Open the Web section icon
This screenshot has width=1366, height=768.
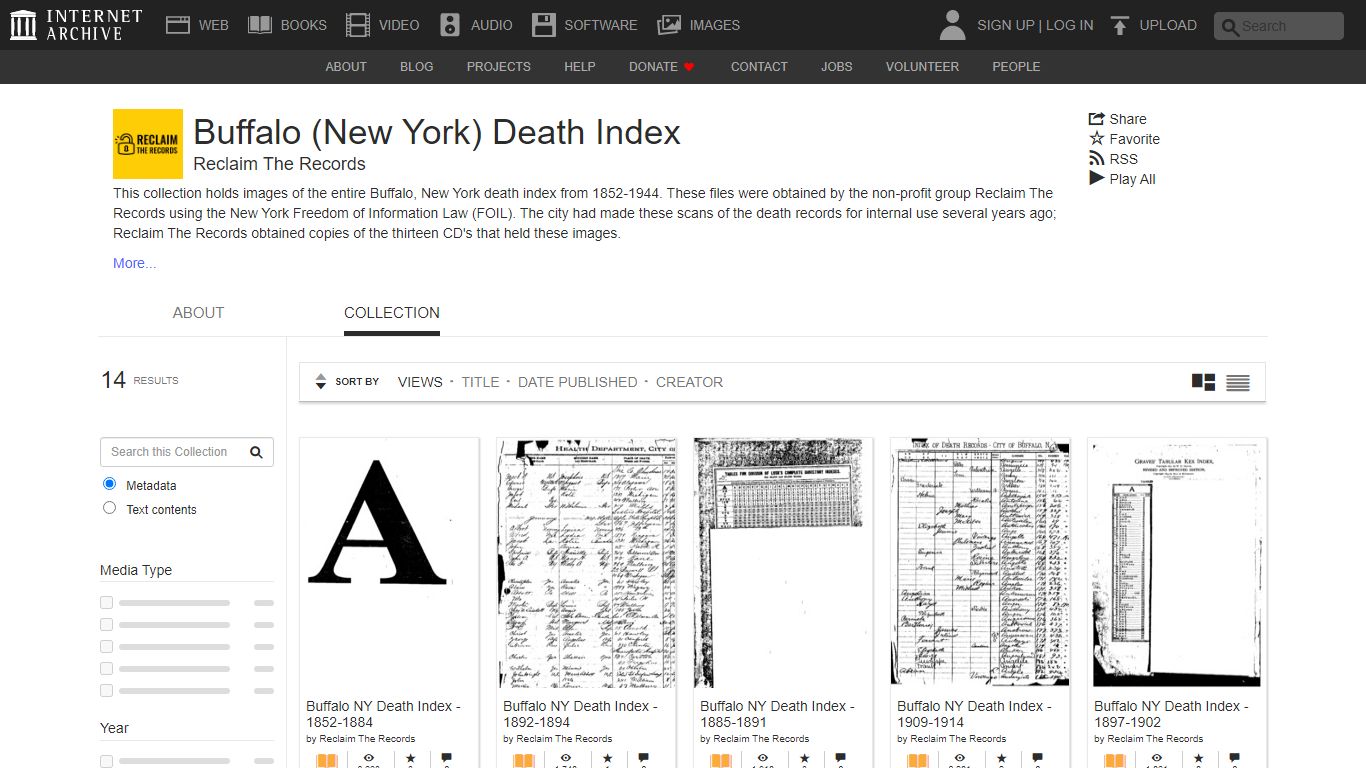178,25
